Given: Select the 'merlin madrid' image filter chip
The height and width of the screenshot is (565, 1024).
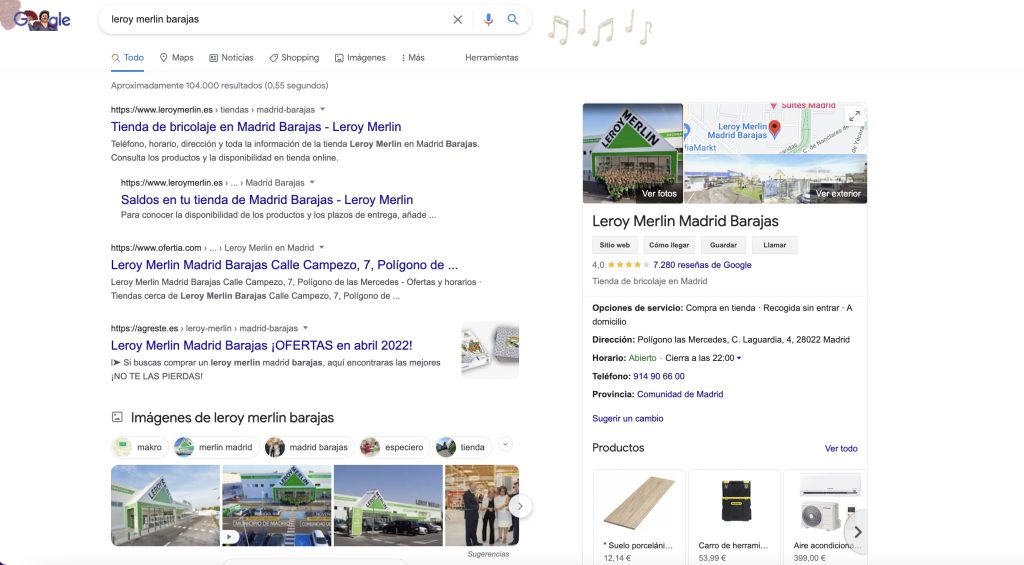Looking at the screenshot, I should [216, 447].
